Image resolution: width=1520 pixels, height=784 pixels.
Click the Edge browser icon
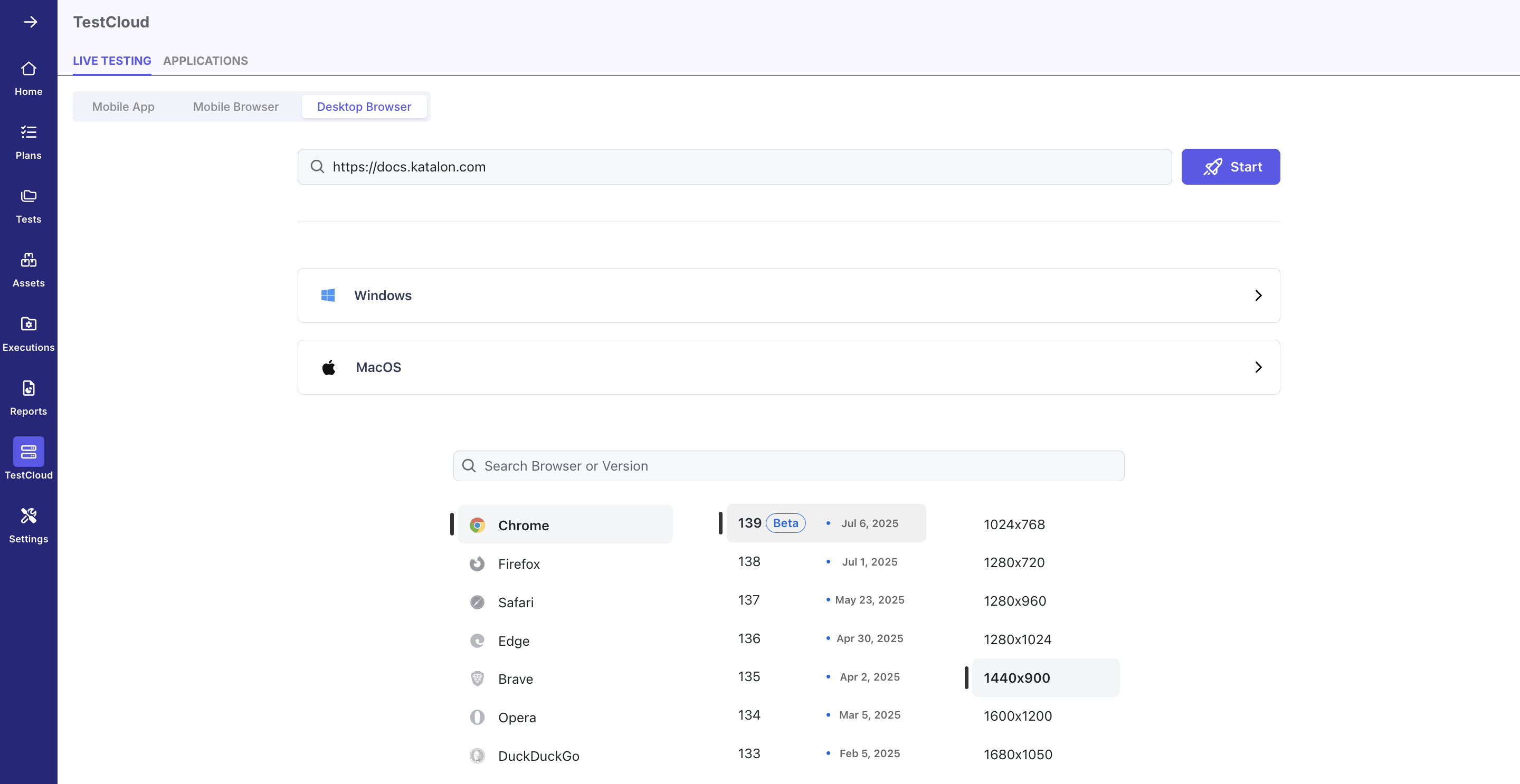tap(477, 640)
